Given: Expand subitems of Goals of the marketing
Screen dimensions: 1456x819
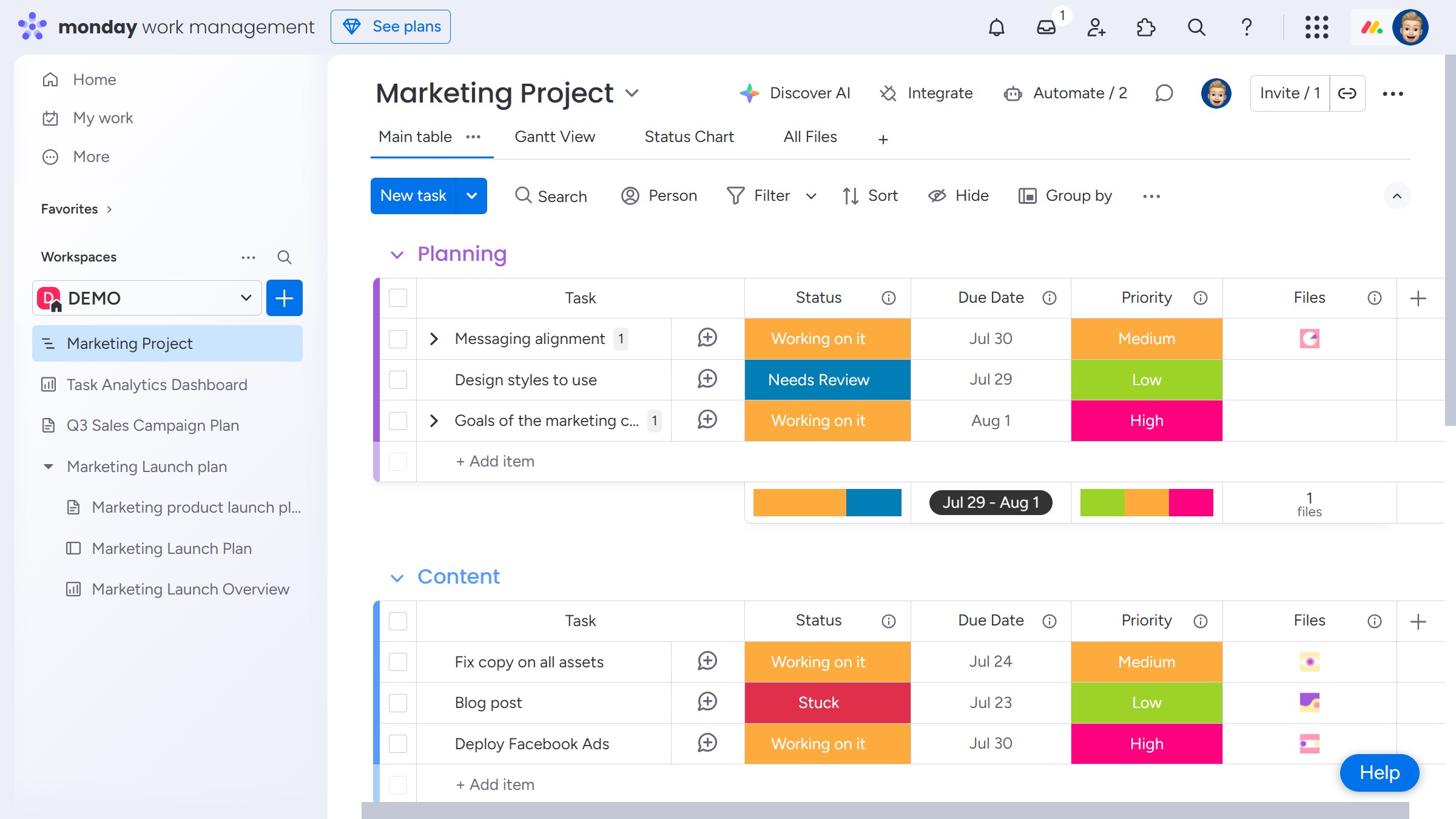Looking at the screenshot, I should point(434,420).
